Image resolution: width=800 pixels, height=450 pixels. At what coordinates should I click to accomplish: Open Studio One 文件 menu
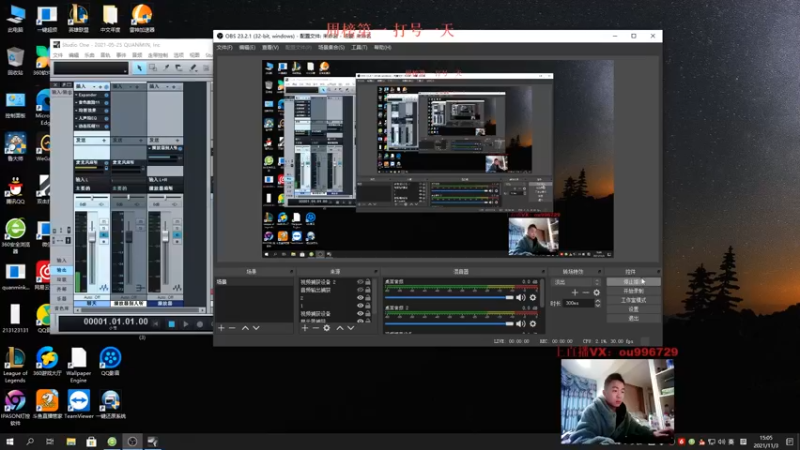click(x=58, y=55)
